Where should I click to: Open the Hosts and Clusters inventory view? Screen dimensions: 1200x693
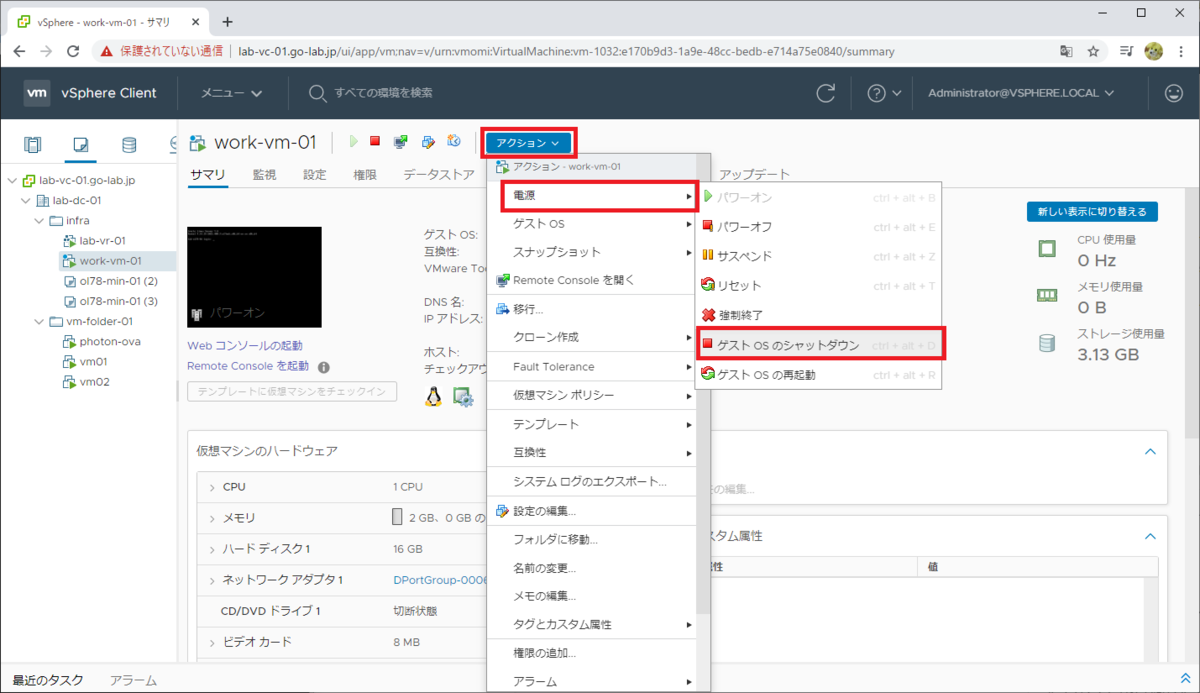[x=33, y=145]
